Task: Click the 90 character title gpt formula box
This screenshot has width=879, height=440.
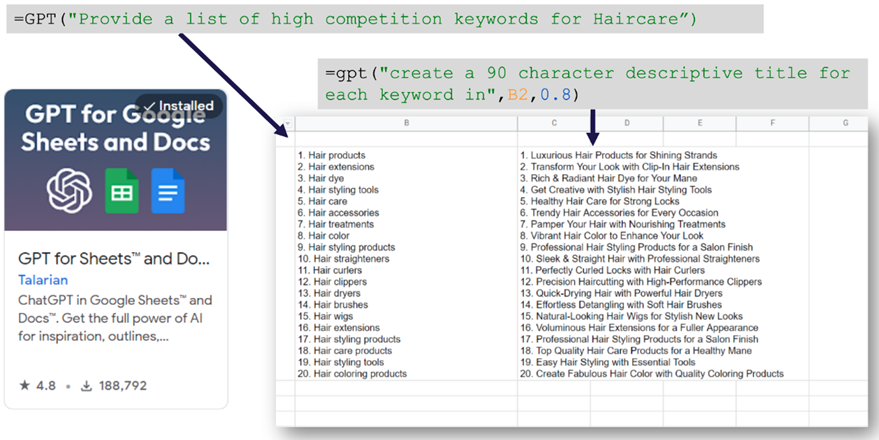Action: (593, 84)
